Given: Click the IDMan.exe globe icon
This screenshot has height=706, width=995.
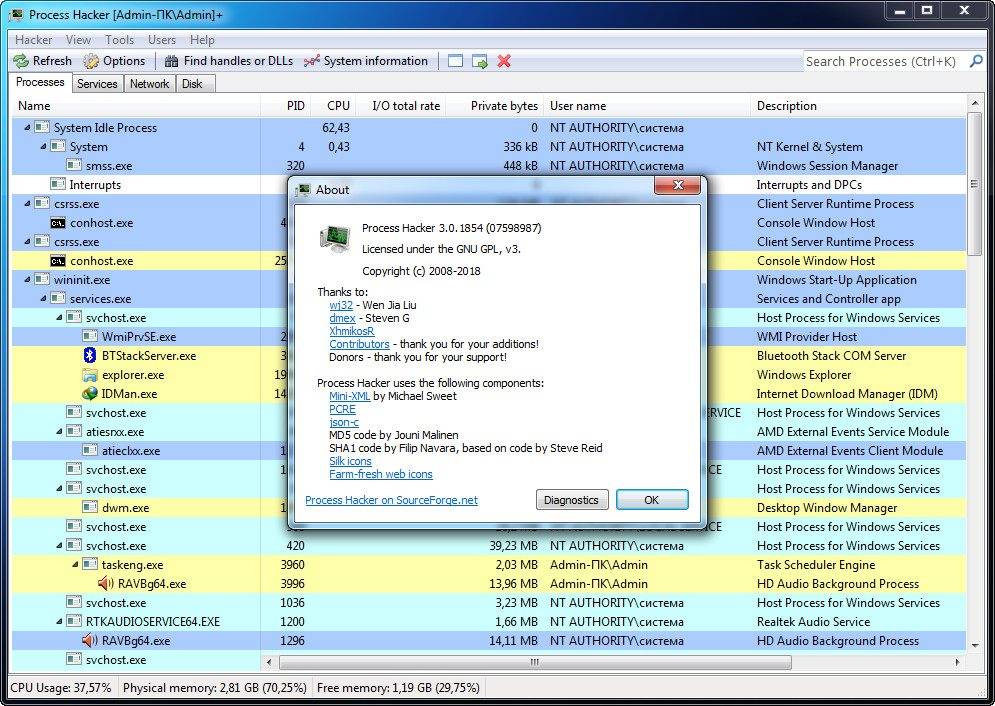Looking at the screenshot, I should [90, 394].
